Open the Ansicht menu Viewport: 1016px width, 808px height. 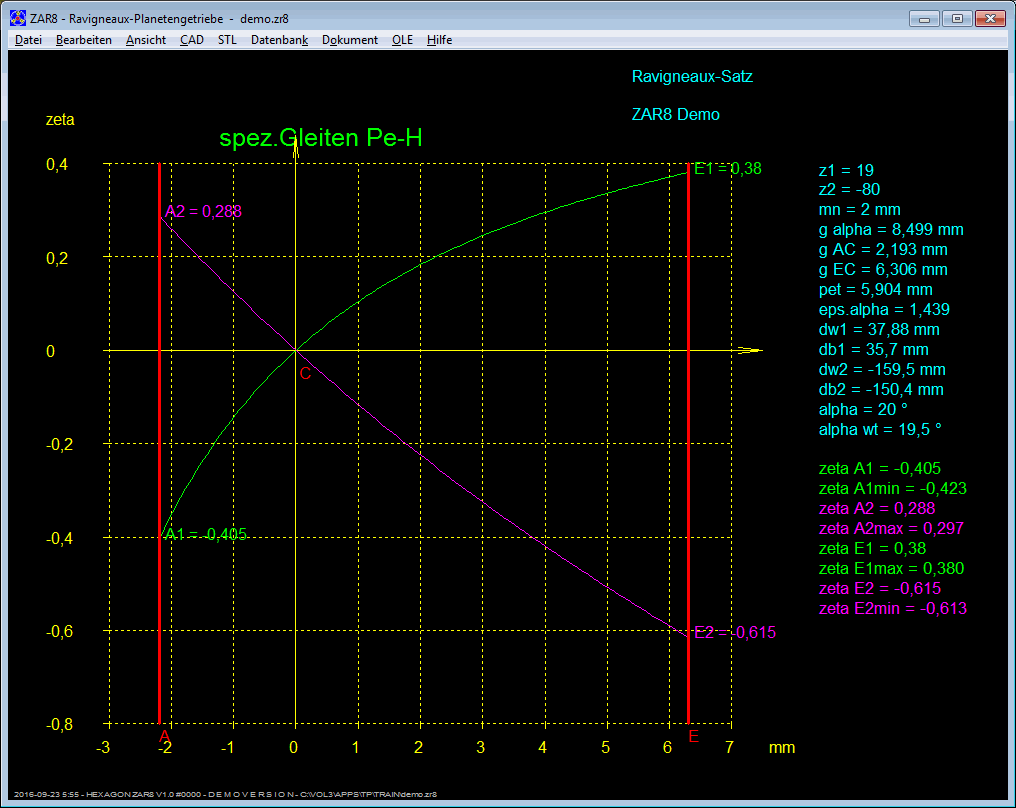[x=146, y=40]
